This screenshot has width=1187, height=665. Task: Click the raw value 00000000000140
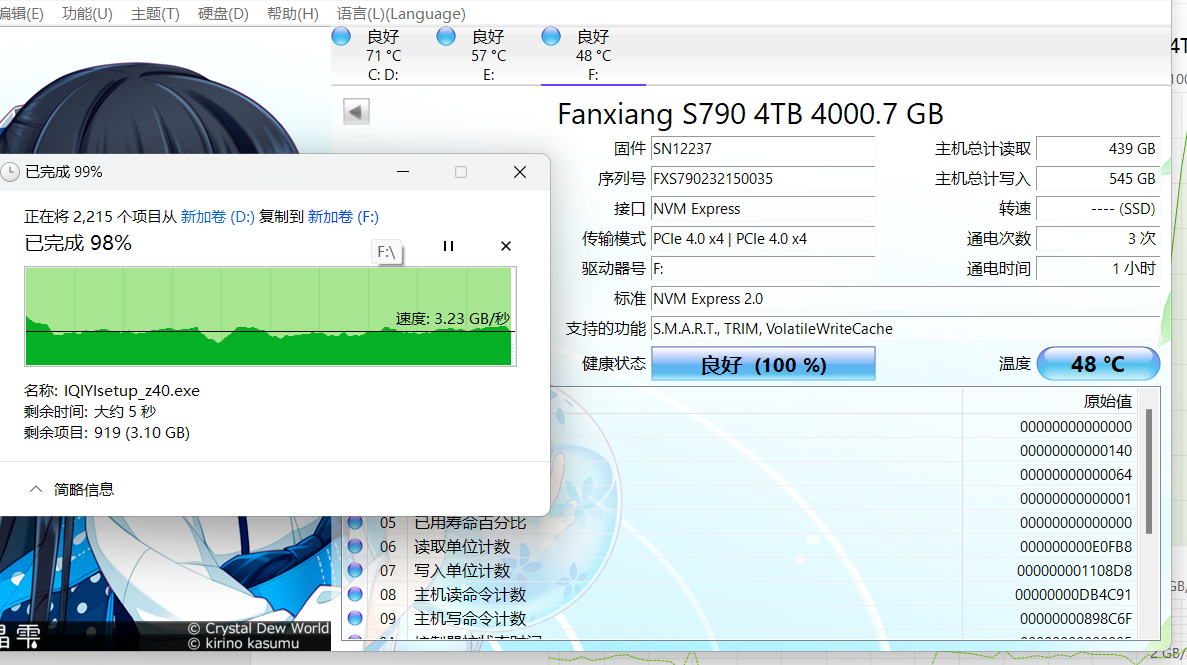[x=1076, y=451]
